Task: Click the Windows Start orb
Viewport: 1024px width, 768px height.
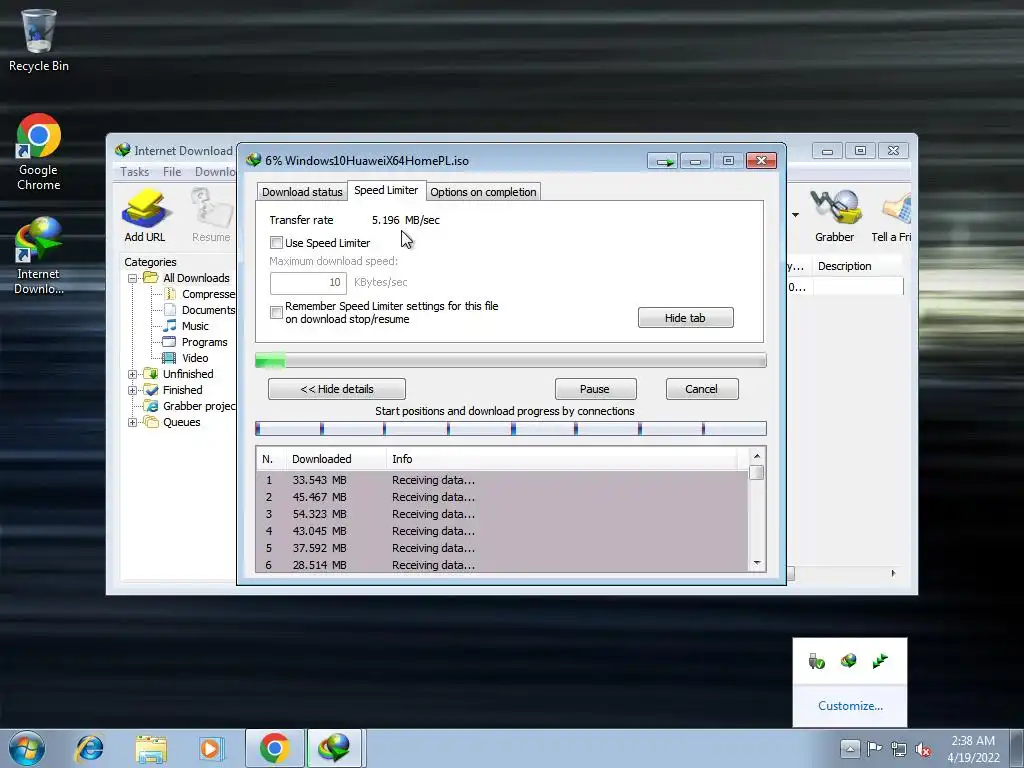Action: (x=27, y=748)
